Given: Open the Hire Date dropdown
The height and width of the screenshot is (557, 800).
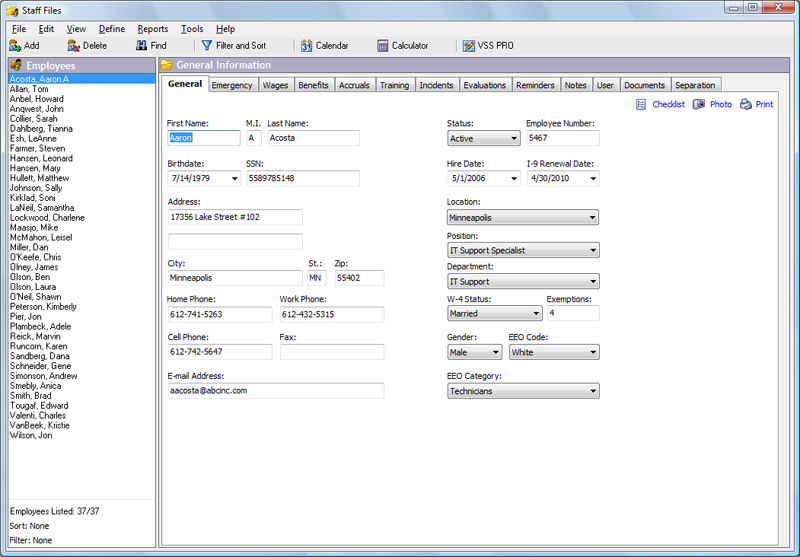Looking at the screenshot, I should point(514,179).
